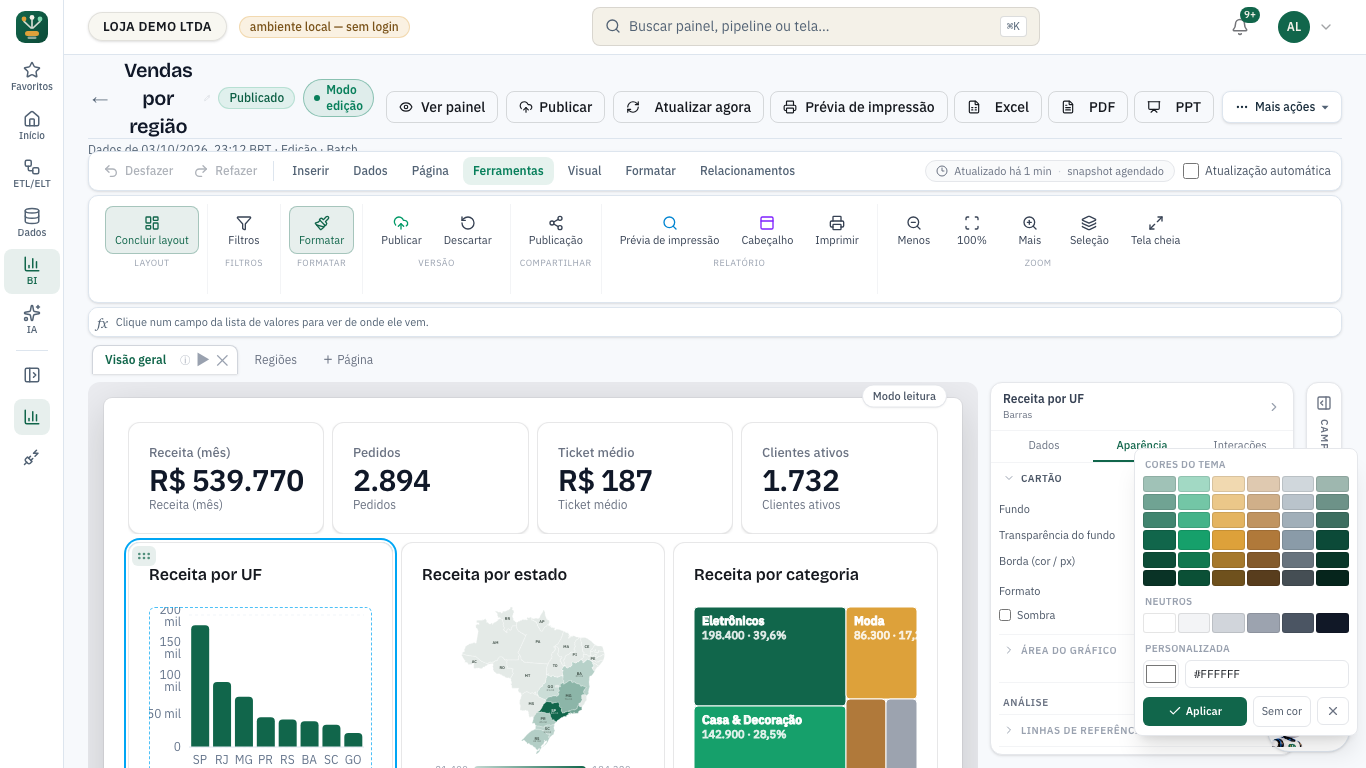Open Cabeçalho report tool
Screen dimensions: 1366x768
(767, 230)
